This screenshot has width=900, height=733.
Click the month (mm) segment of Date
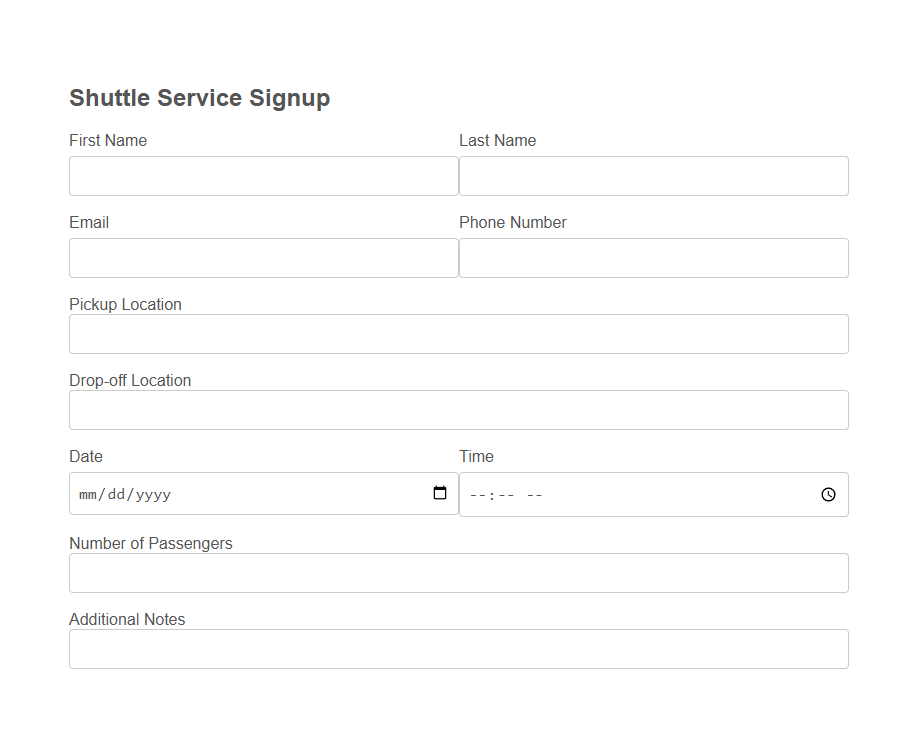(86, 493)
